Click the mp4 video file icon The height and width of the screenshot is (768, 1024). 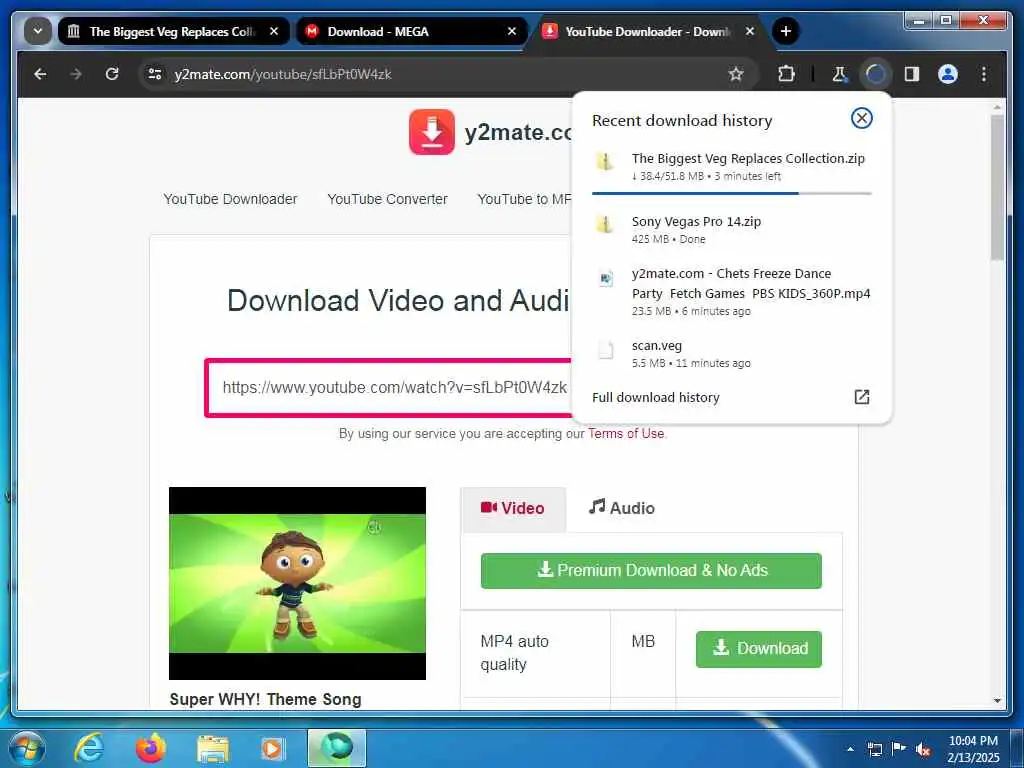[606, 279]
